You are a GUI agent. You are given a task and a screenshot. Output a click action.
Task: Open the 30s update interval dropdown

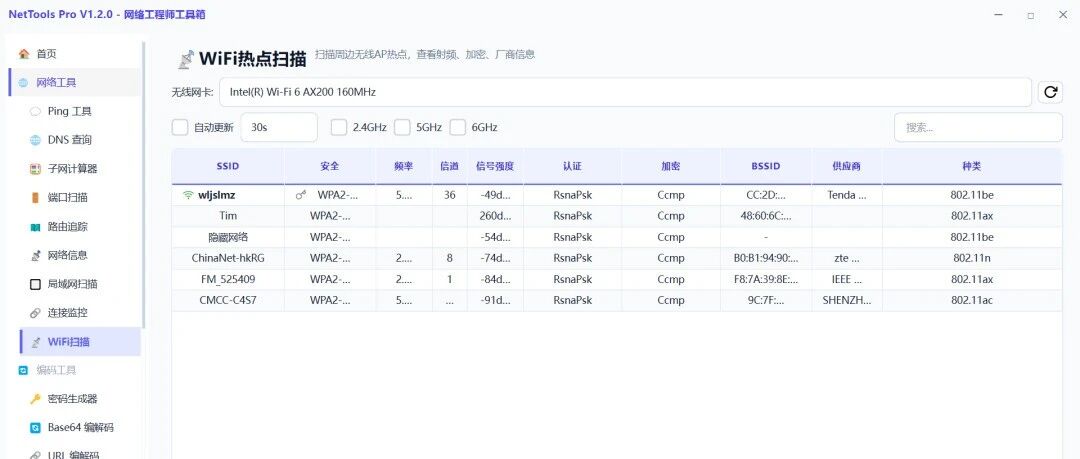(279, 128)
